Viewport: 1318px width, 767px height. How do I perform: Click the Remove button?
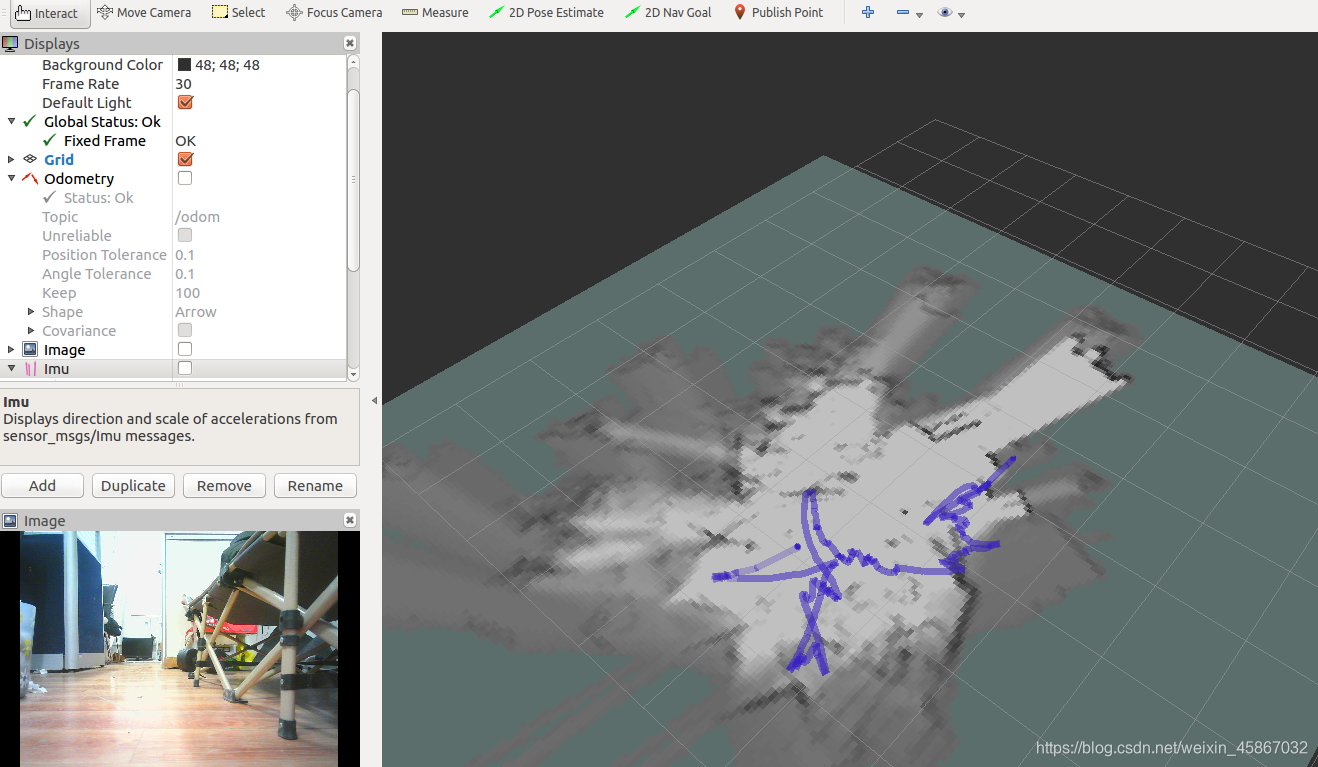[x=224, y=485]
